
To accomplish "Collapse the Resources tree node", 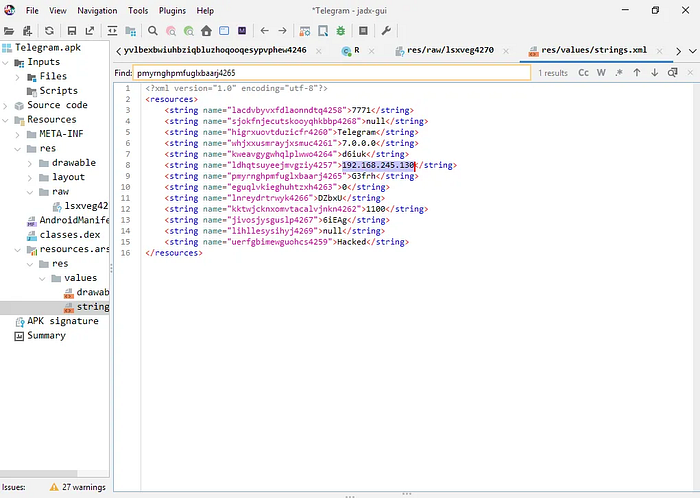I will [6, 120].
